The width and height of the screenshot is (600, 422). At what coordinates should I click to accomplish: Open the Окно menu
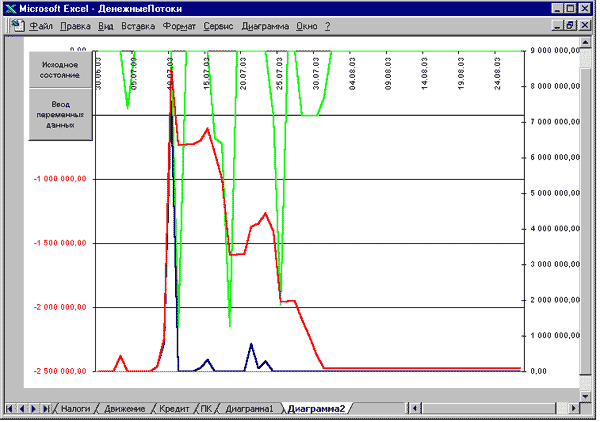pyautogui.click(x=307, y=26)
